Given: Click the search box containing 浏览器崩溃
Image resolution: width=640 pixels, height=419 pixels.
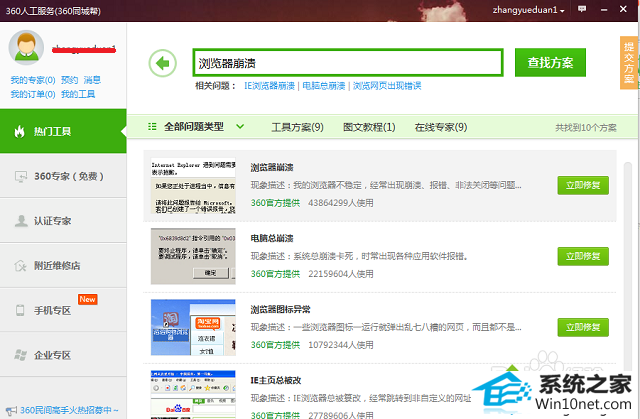Looking at the screenshot, I should [348, 62].
